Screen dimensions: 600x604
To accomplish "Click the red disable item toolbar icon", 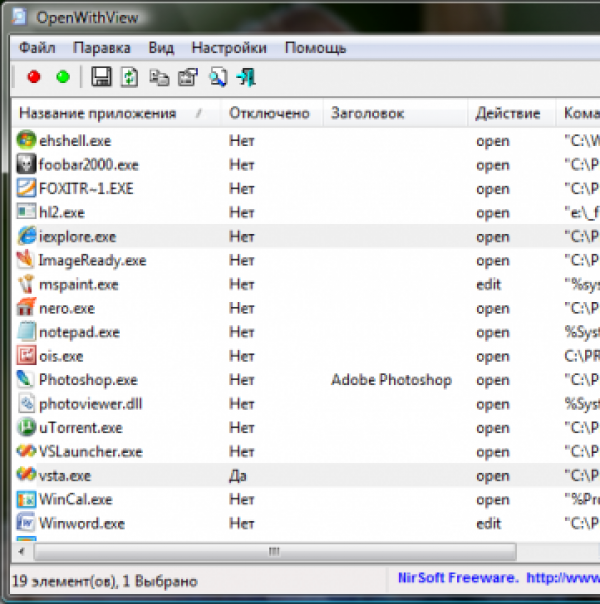I will (x=34, y=77).
